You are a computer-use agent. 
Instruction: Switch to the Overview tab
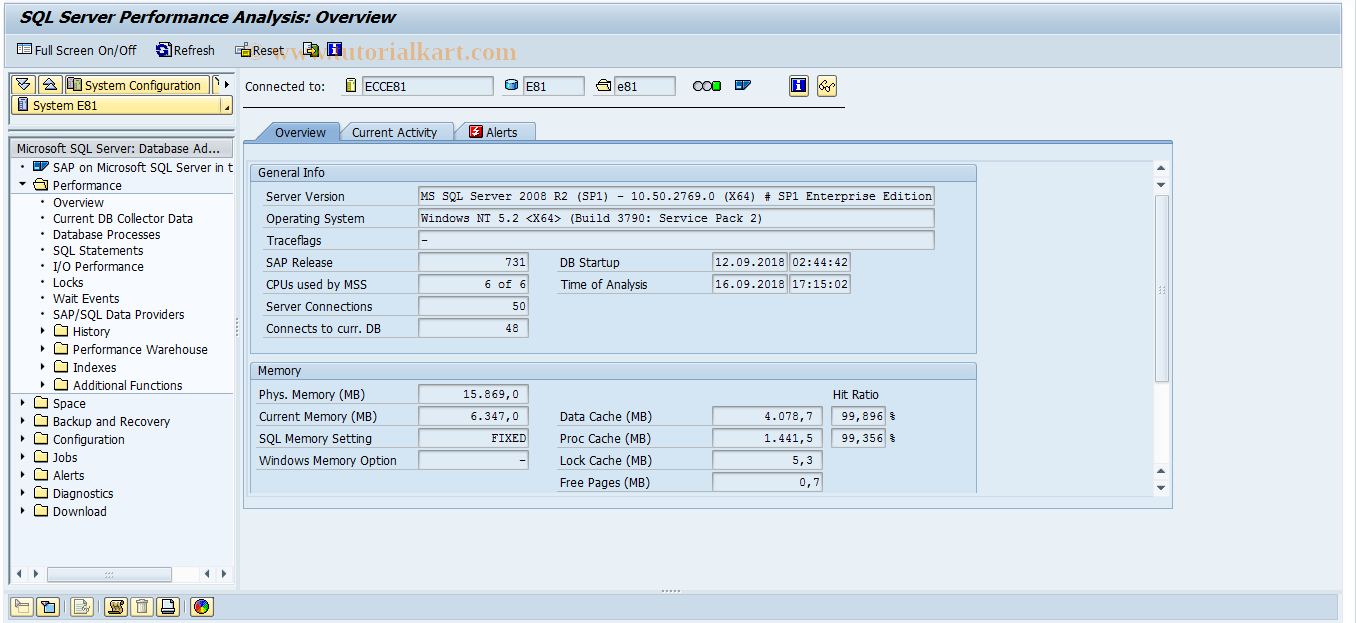[x=300, y=132]
